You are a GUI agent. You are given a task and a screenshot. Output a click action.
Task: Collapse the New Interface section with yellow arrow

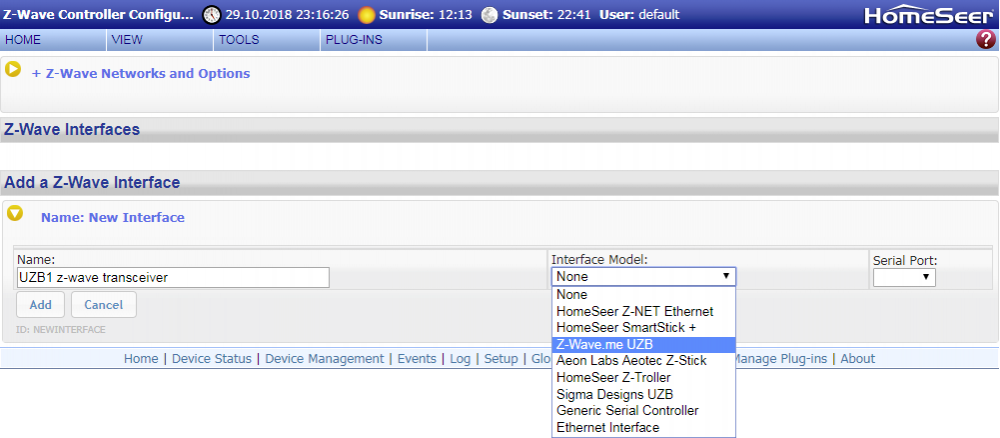click(15, 213)
